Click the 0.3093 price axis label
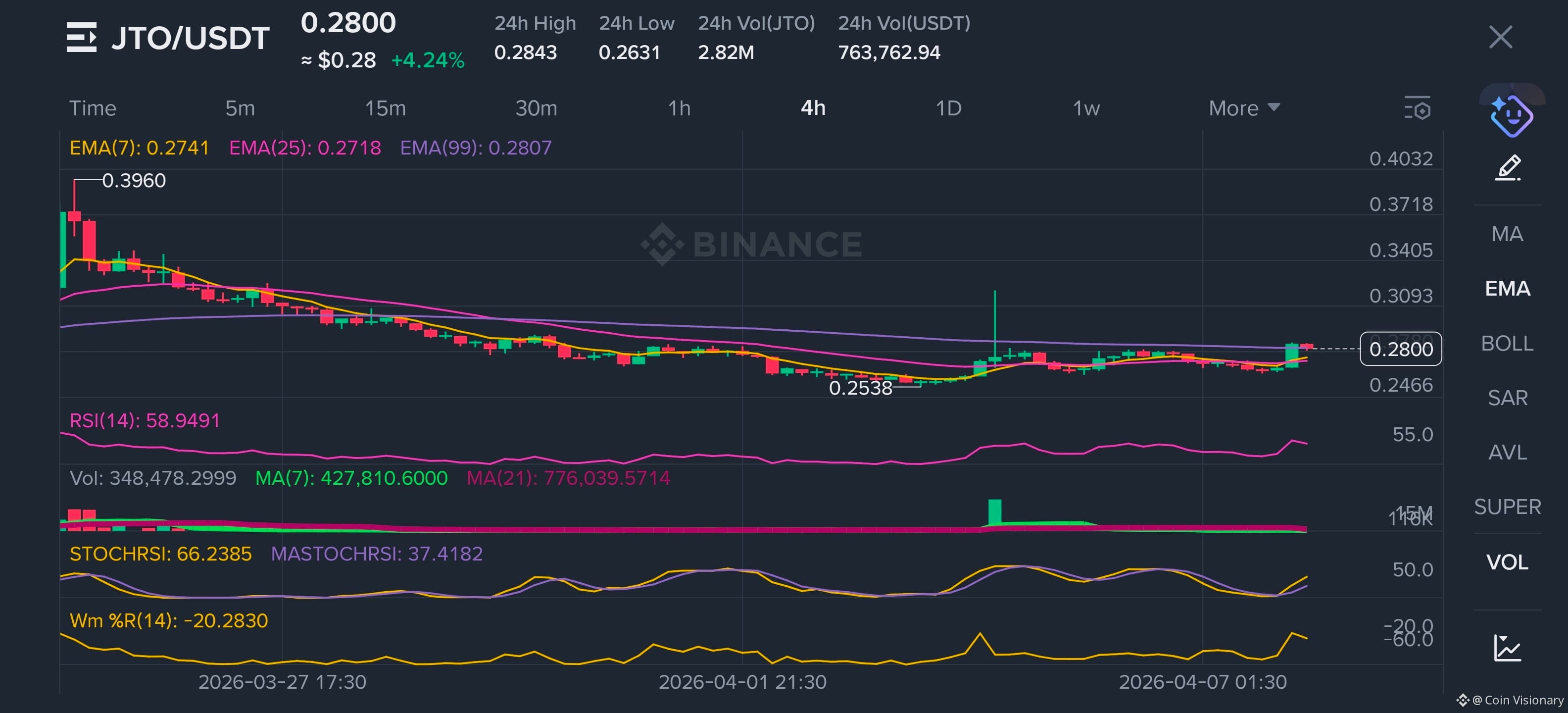The height and width of the screenshot is (713, 1568). click(1401, 296)
